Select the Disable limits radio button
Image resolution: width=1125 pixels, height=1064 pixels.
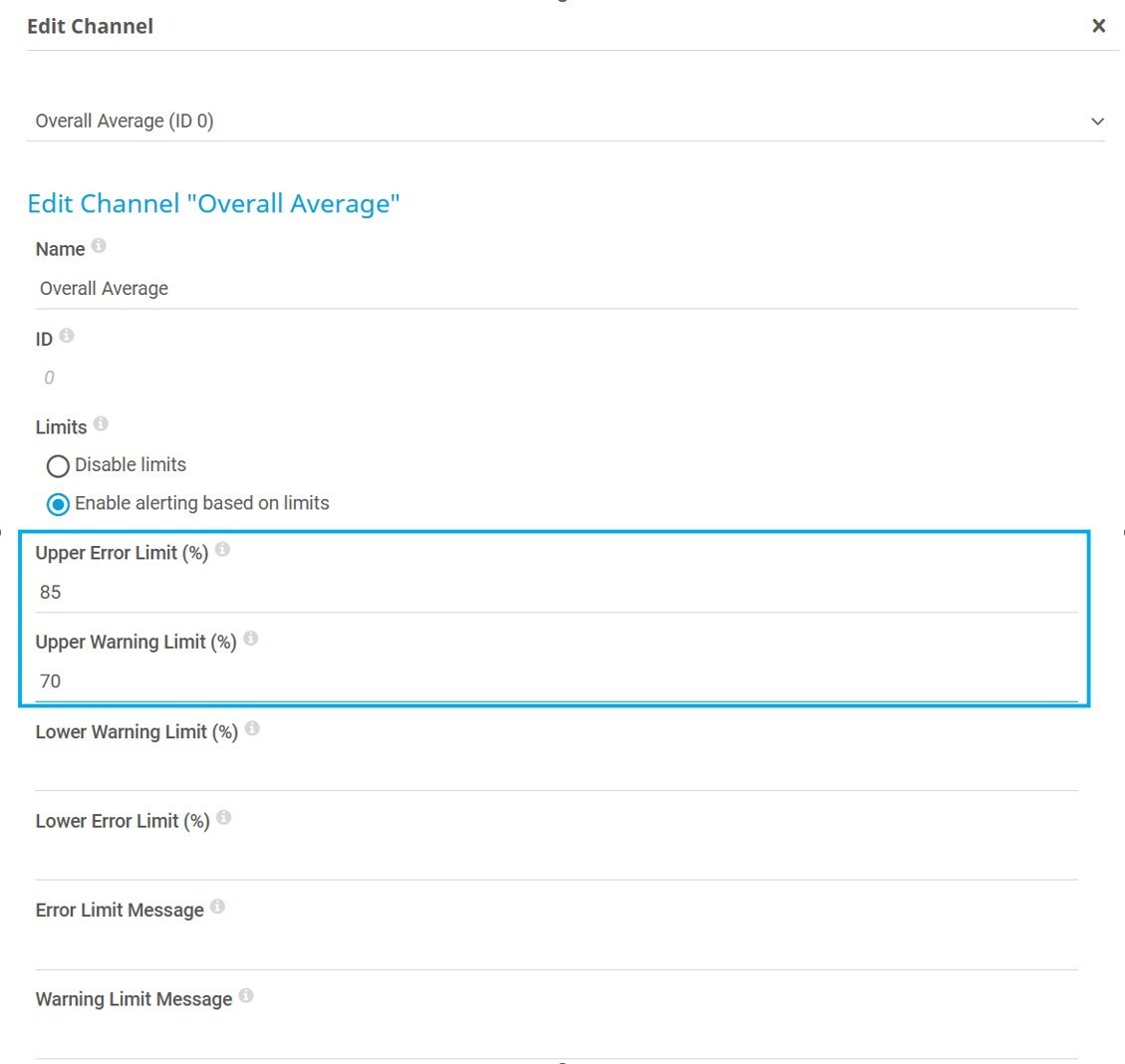point(58,466)
